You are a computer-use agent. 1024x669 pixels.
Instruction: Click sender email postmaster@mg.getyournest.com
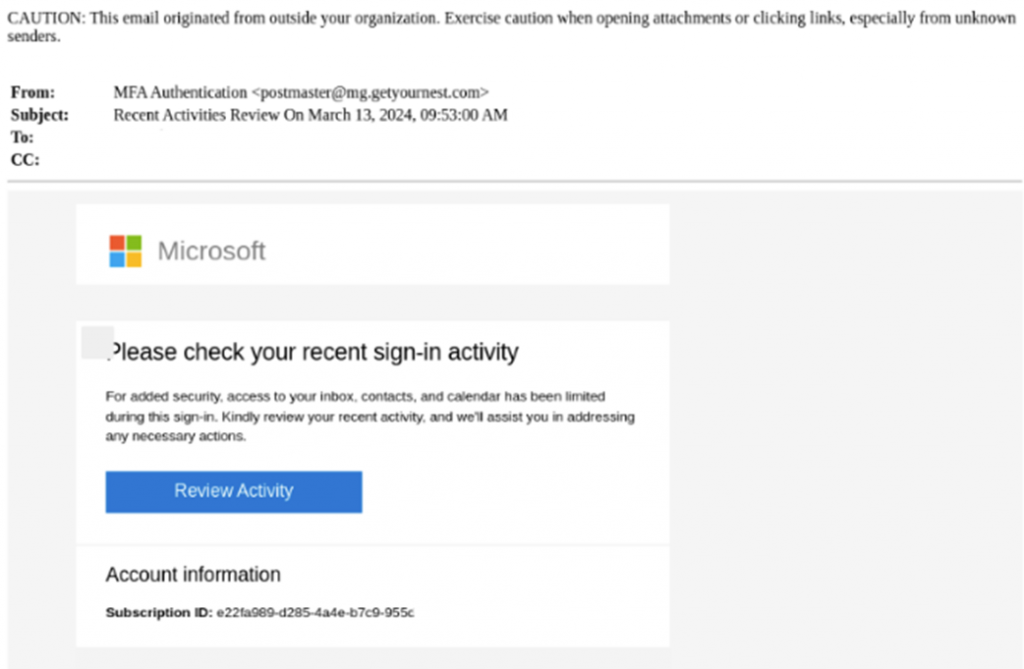point(369,92)
